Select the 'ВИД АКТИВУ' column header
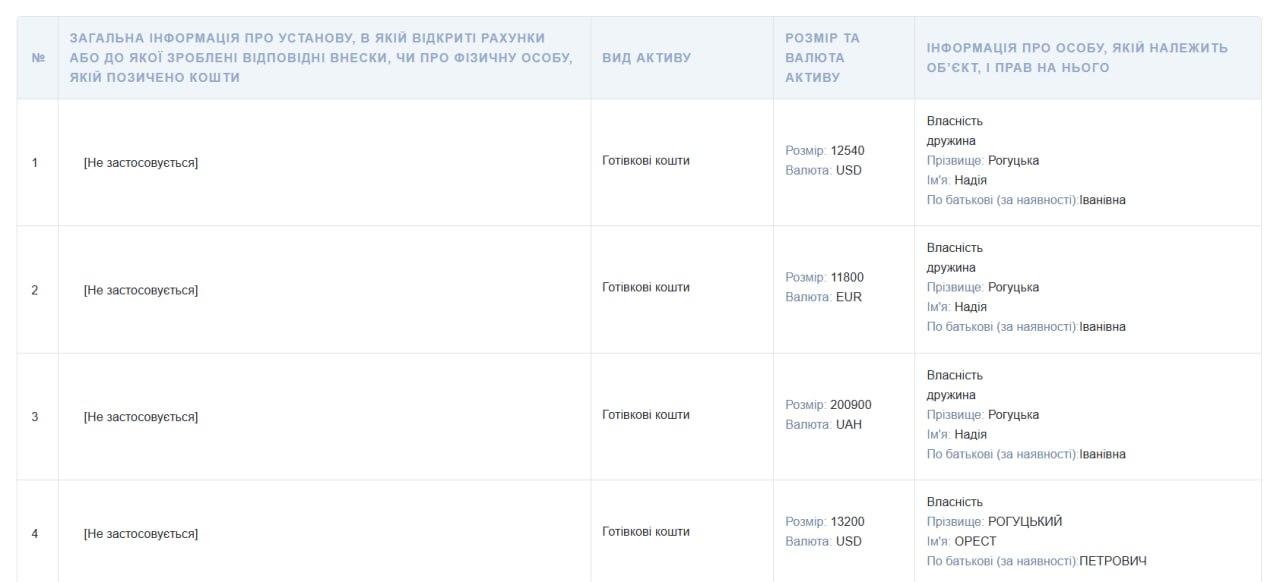The height and width of the screenshot is (582, 1280). pos(647,58)
